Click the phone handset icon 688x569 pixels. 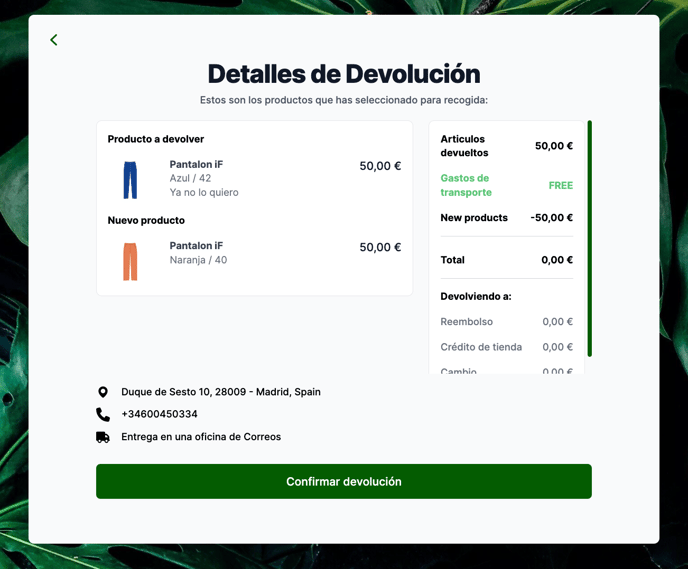pyautogui.click(x=103, y=414)
